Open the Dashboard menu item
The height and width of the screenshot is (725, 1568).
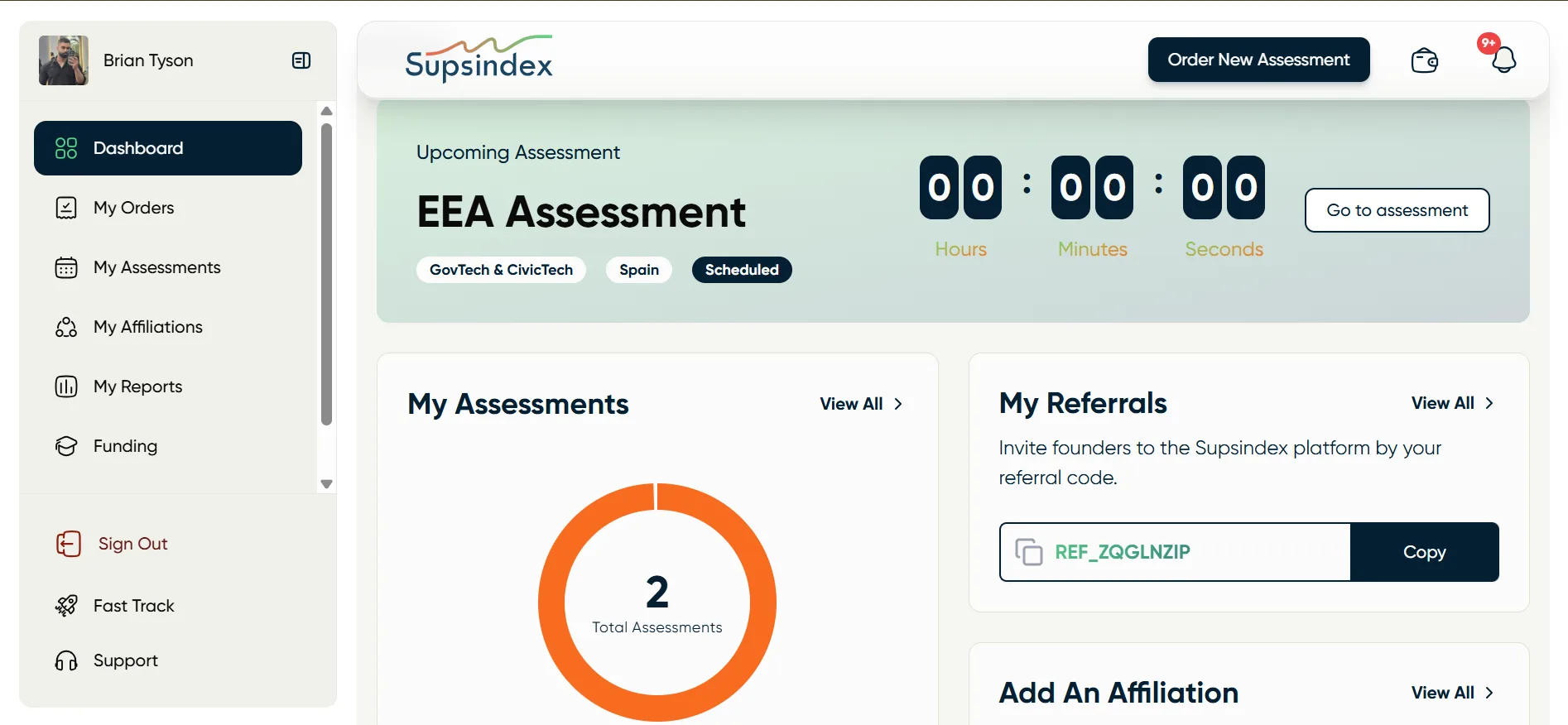coord(168,148)
